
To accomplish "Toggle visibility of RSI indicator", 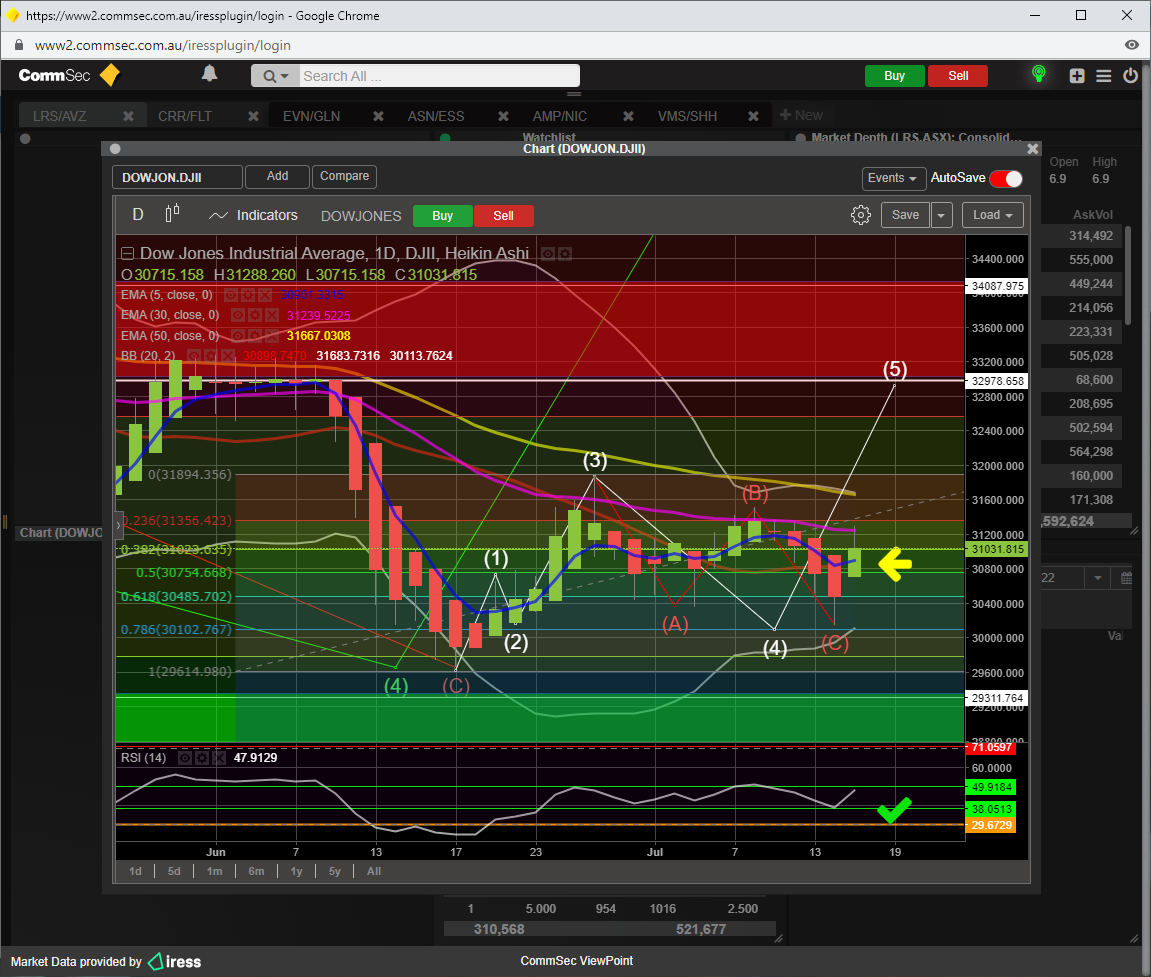I will 186,758.
